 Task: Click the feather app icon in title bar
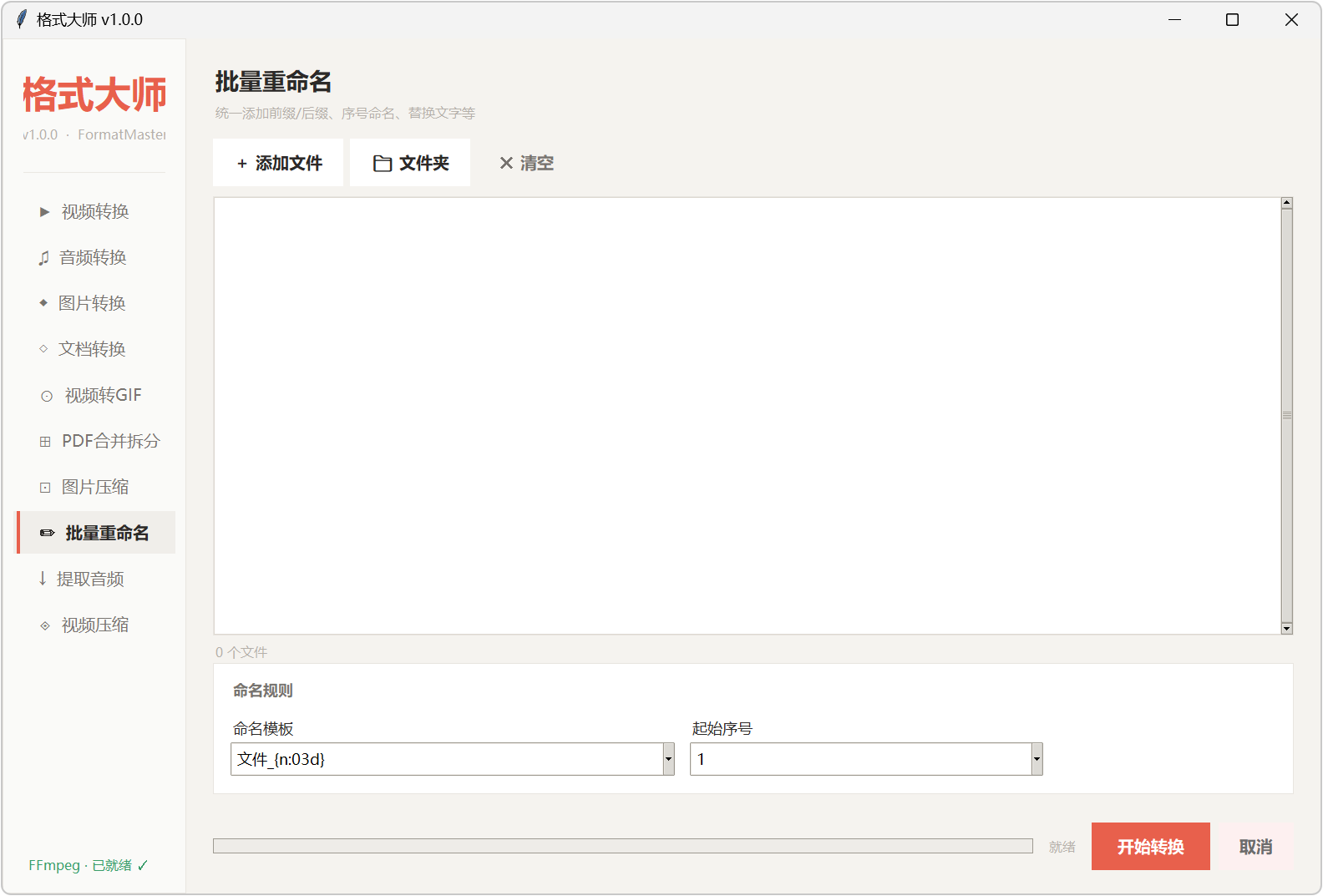coord(21,19)
